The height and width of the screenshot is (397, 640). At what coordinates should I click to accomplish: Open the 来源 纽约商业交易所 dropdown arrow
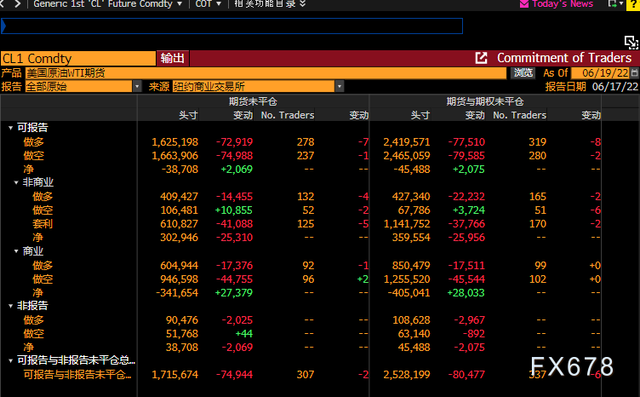click(339, 86)
